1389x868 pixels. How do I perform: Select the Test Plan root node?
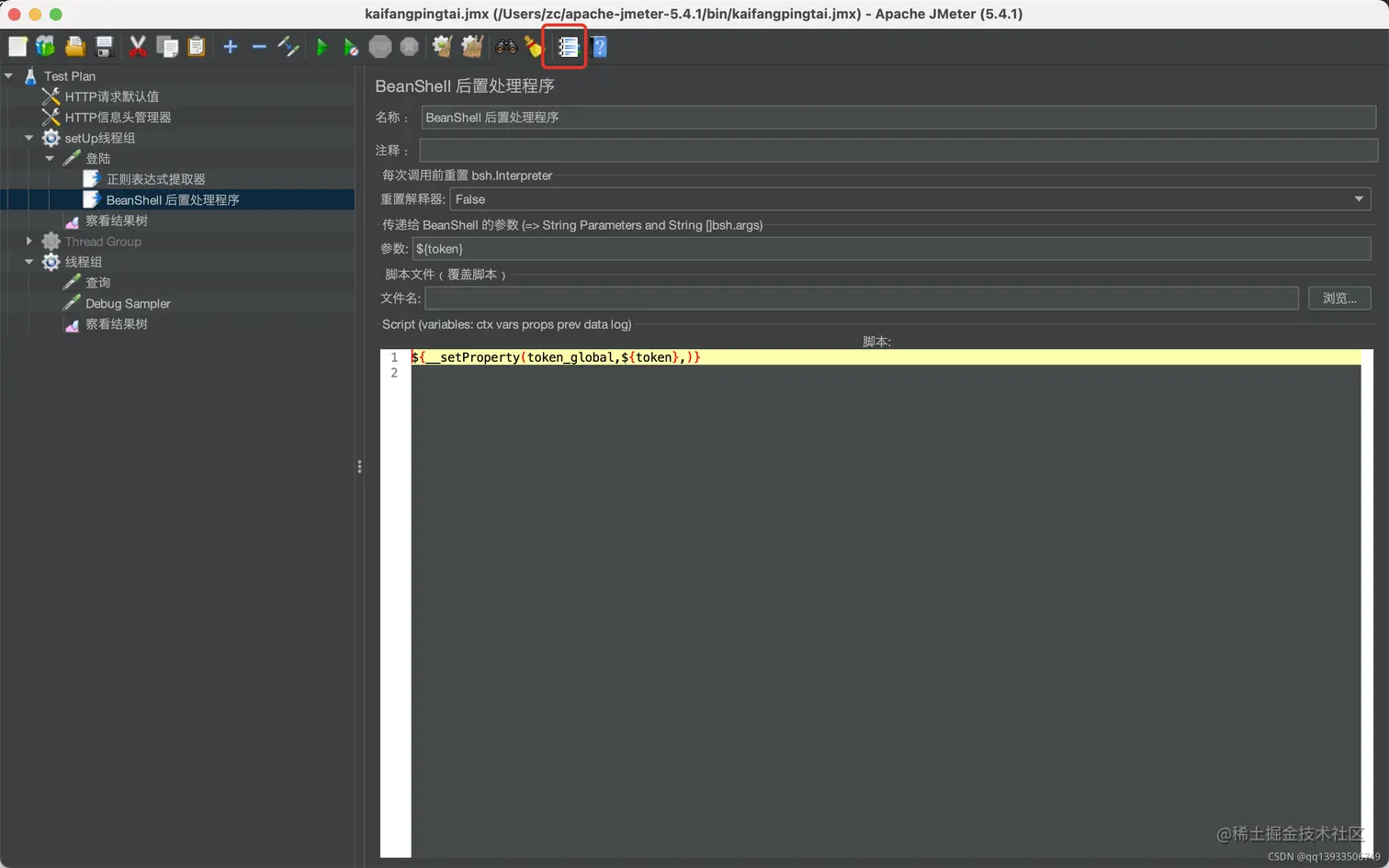coord(70,76)
